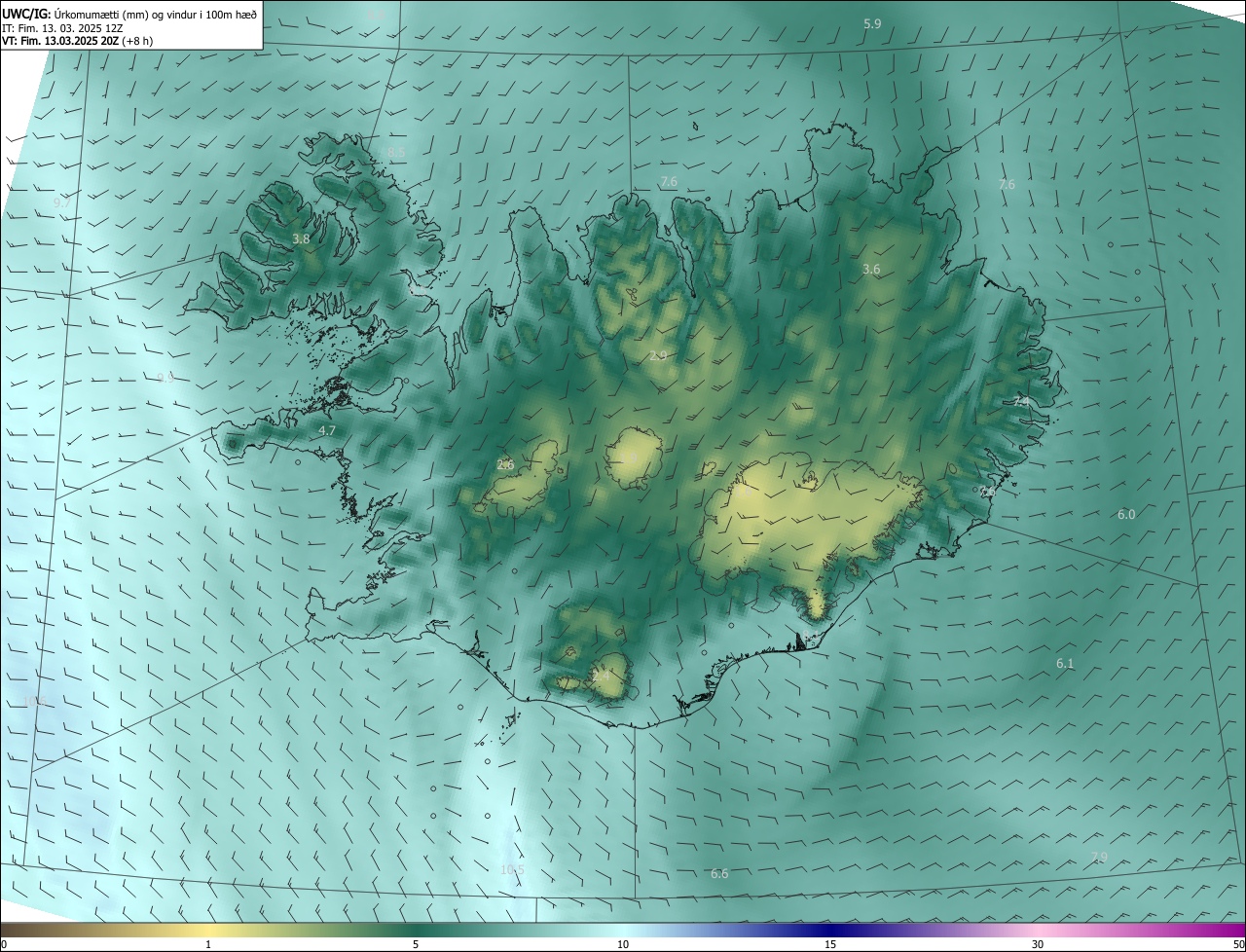
Task: Click the 30 tick on the colour scale
Action: [1038, 944]
